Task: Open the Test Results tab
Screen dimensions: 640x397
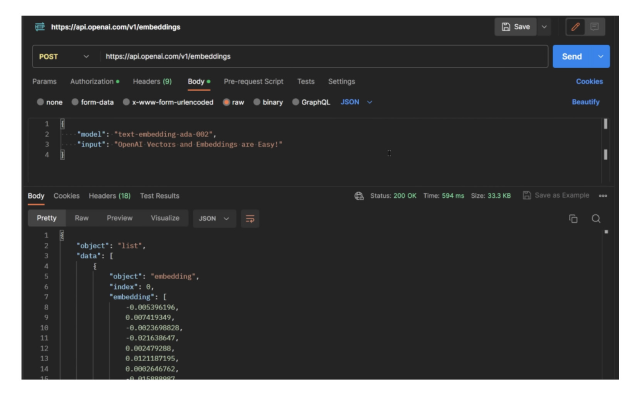Action: [x=160, y=196]
